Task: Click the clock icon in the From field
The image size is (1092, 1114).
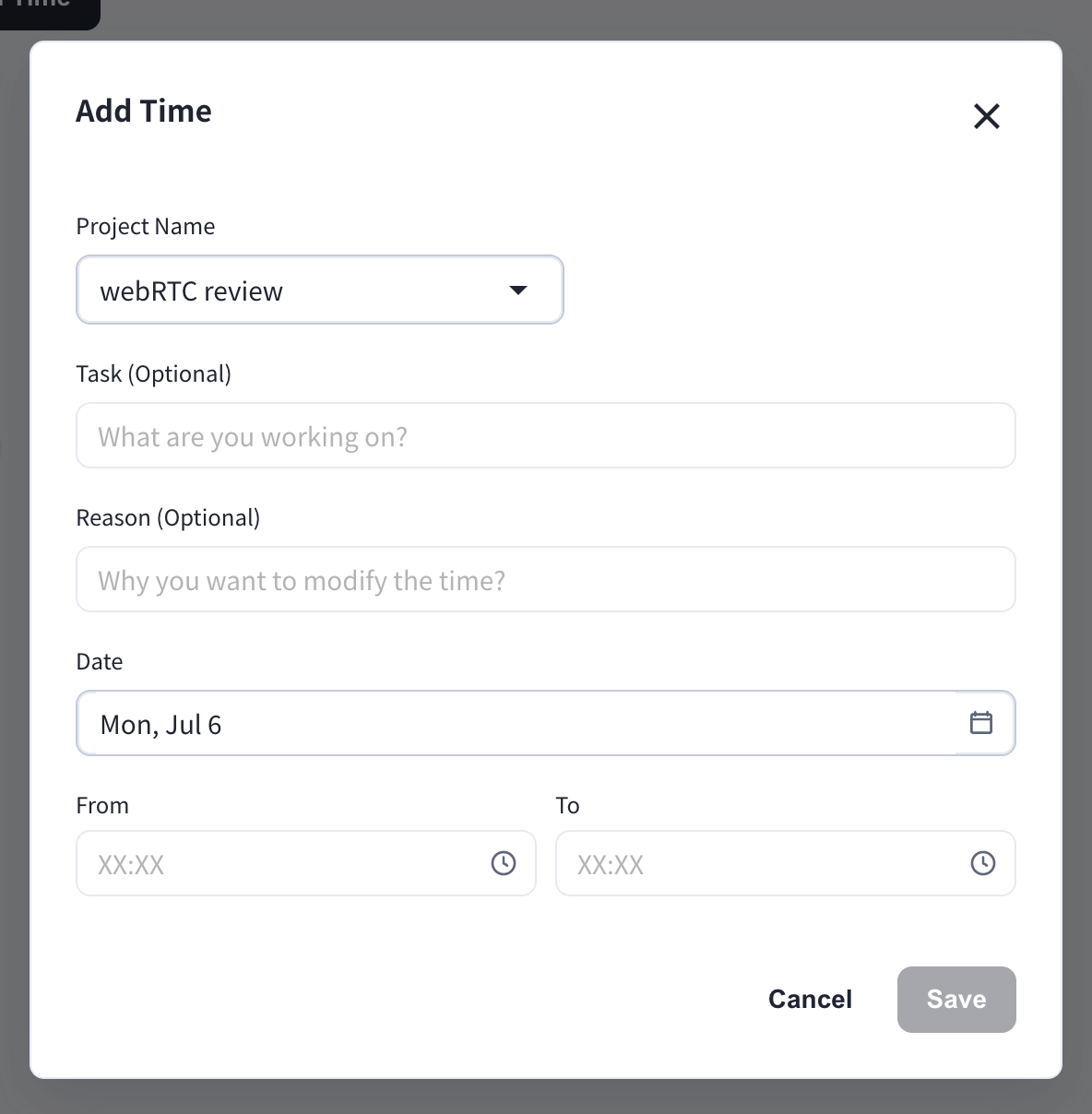Action: coord(504,863)
